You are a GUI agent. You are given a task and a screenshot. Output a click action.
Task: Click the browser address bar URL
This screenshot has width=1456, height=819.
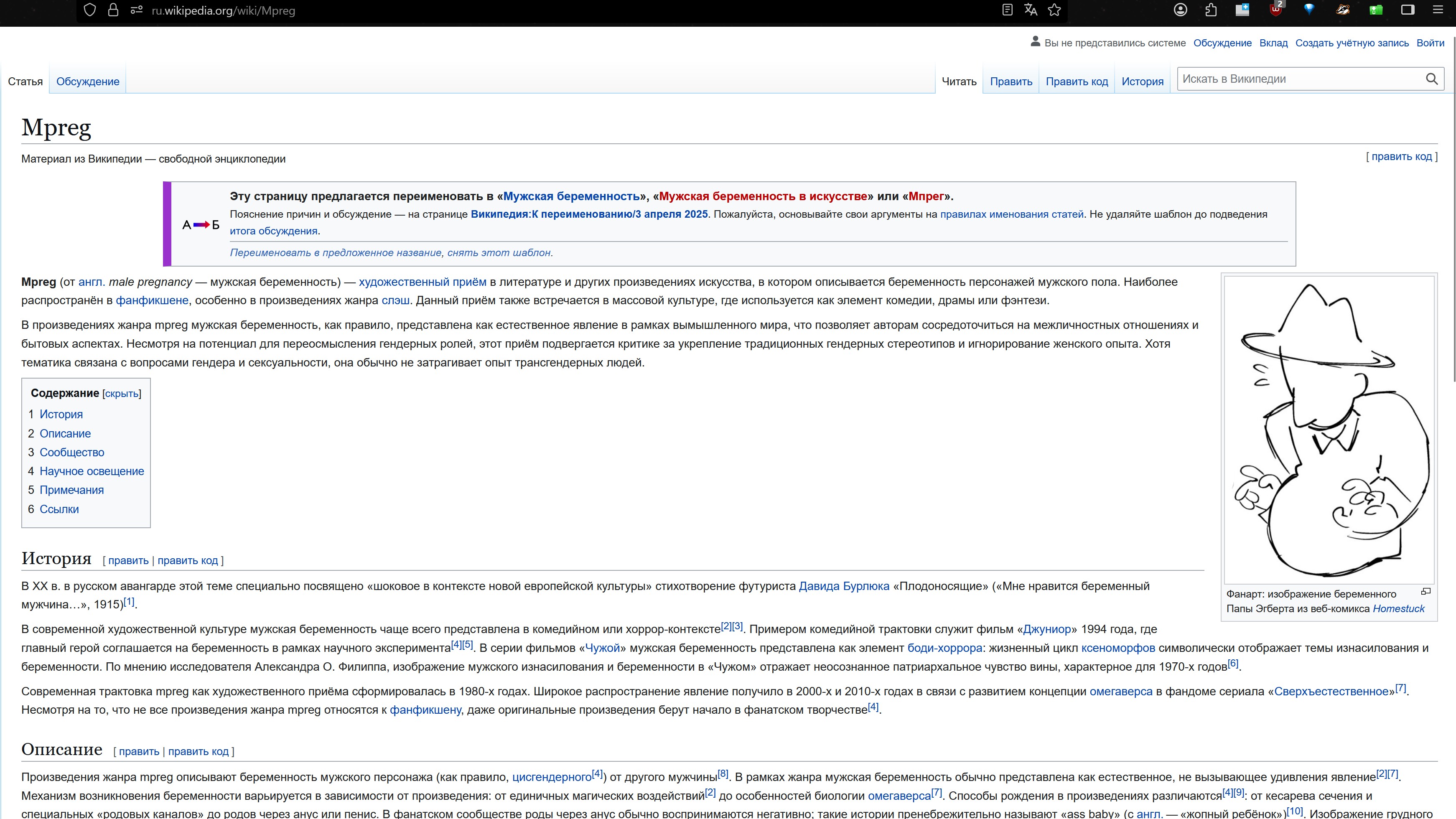tap(223, 11)
